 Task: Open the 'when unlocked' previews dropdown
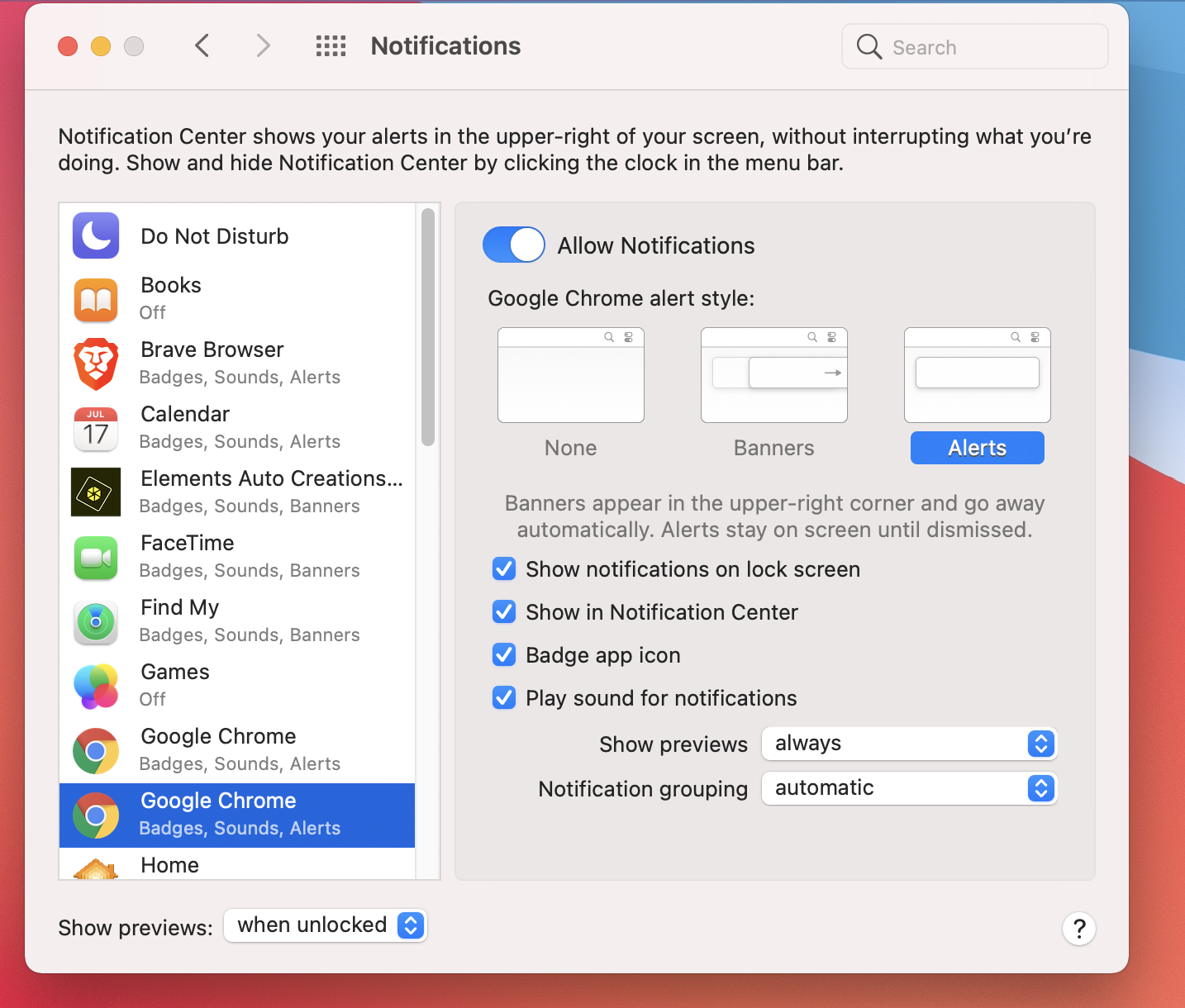point(326,925)
